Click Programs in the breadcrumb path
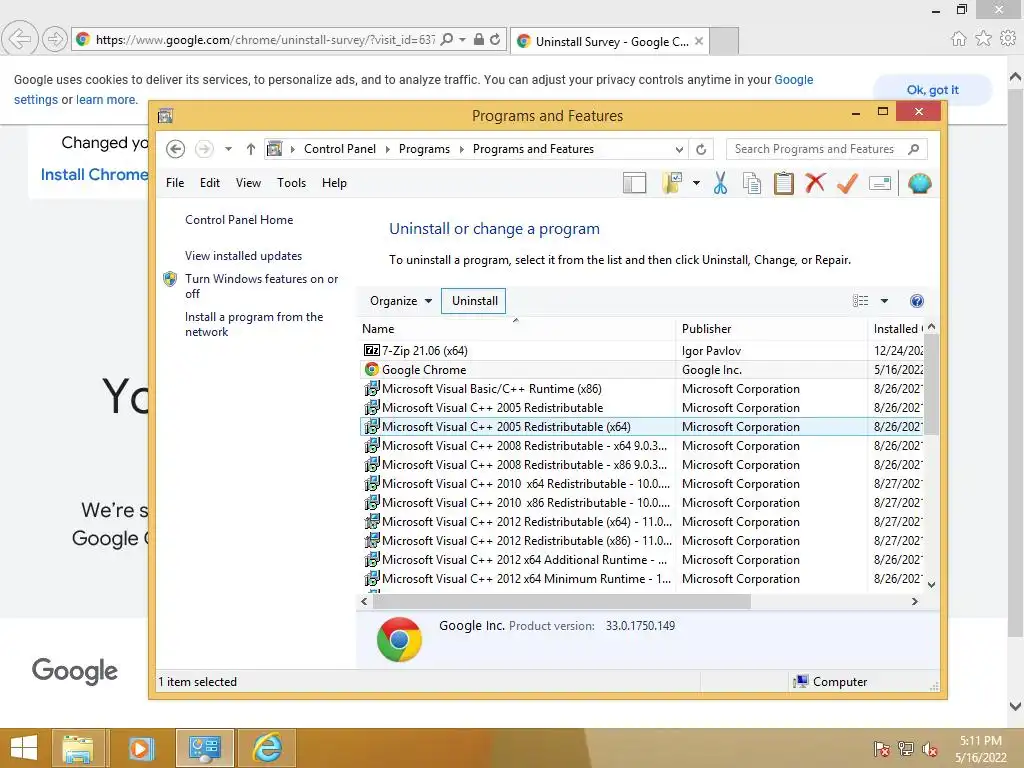This screenshot has width=1024, height=768. pyautogui.click(x=424, y=149)
